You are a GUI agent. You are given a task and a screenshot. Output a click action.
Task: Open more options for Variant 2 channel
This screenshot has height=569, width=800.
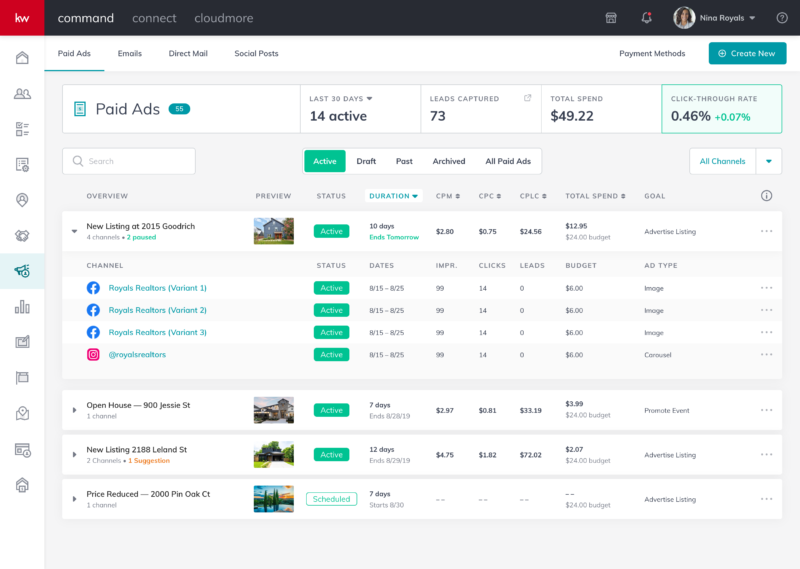(x=766, y=310)
